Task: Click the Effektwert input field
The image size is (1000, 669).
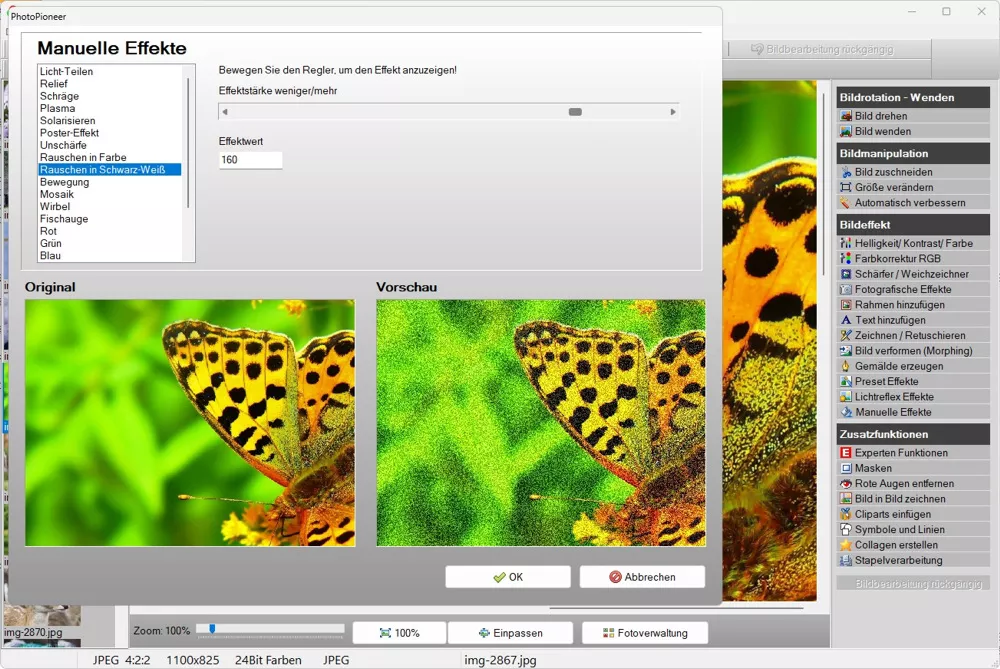Action: point(249,159)
